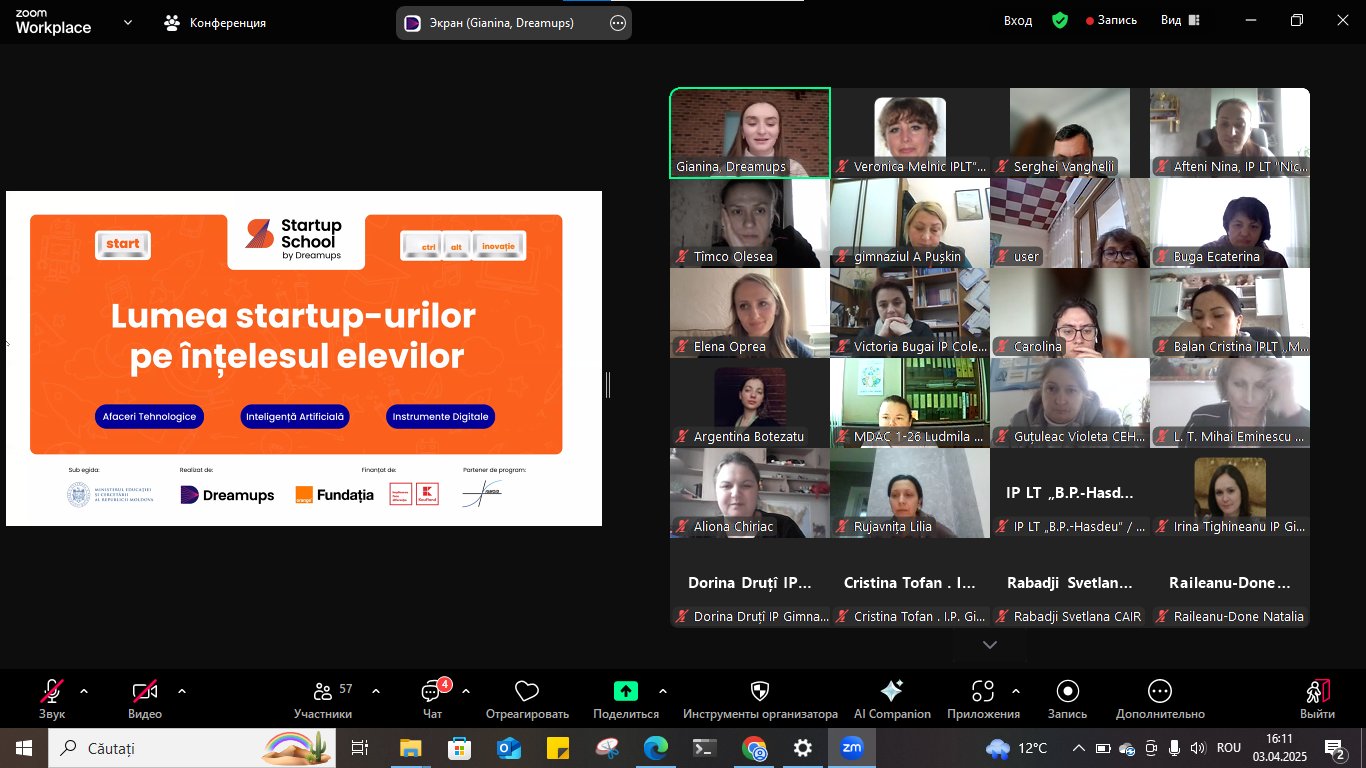Leave meeting with Выйти

(1317, 699)
